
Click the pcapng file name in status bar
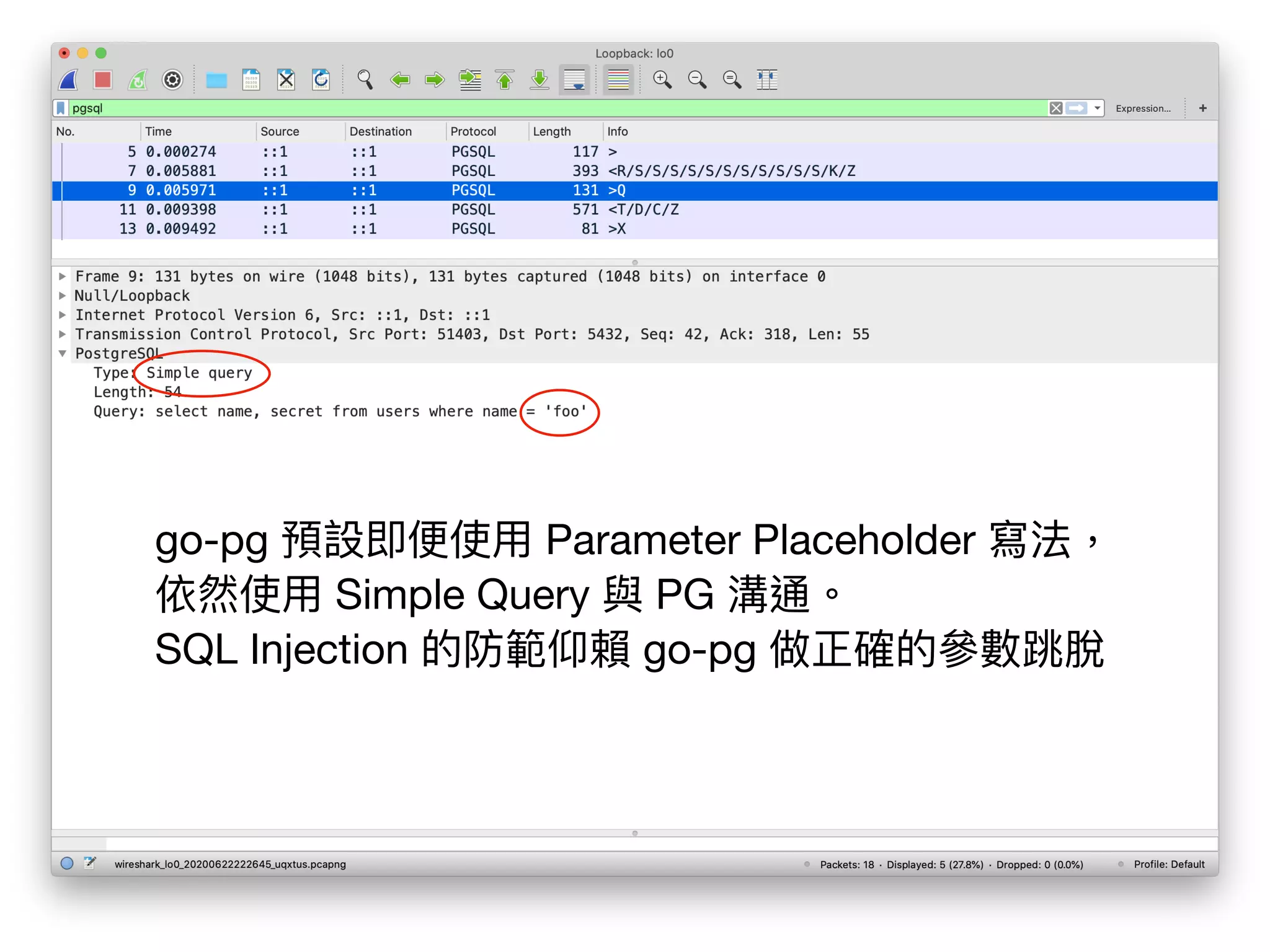[x=230, y=864]
